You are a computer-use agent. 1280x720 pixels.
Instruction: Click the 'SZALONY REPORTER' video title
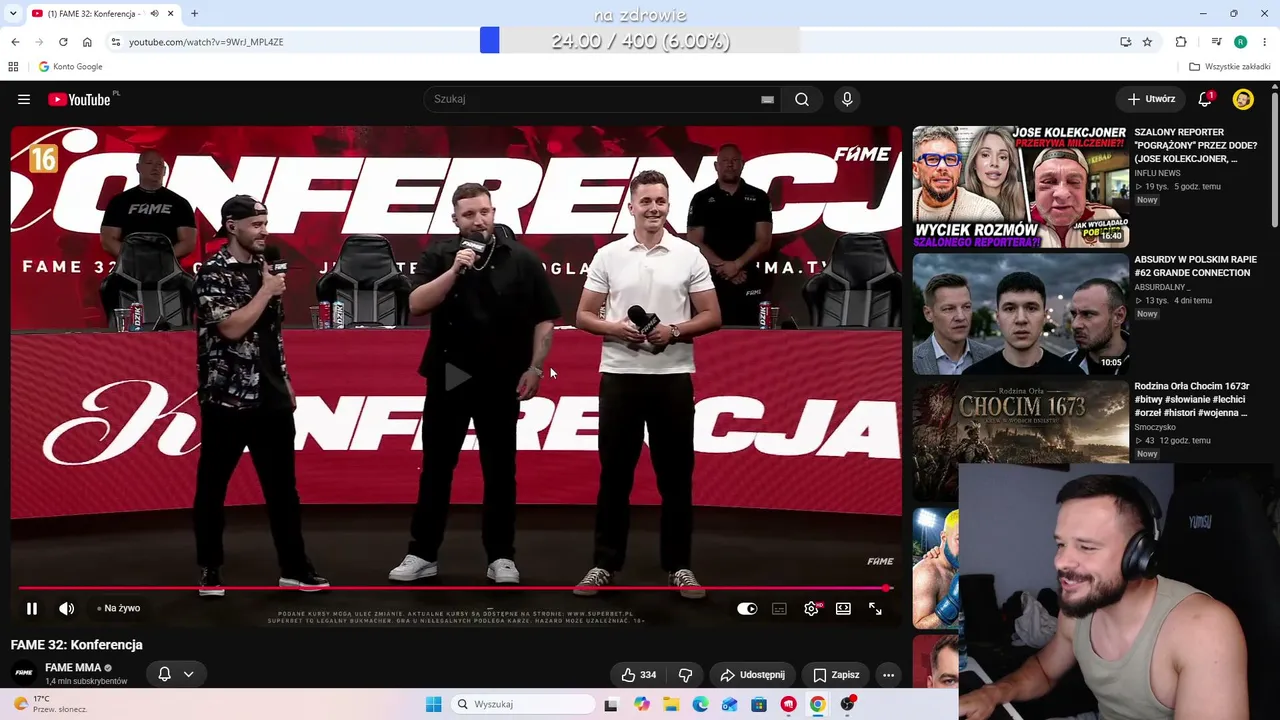pos(1195,145)
